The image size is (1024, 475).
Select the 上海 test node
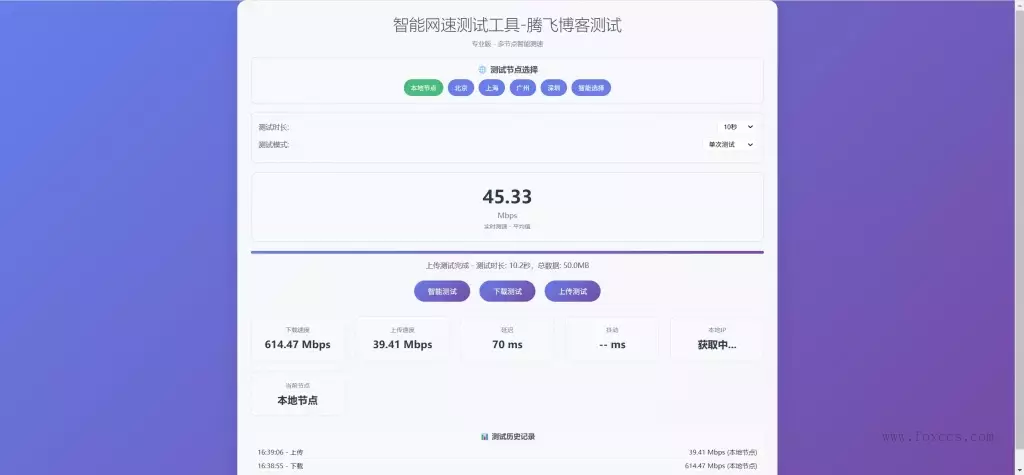point(492,88)
